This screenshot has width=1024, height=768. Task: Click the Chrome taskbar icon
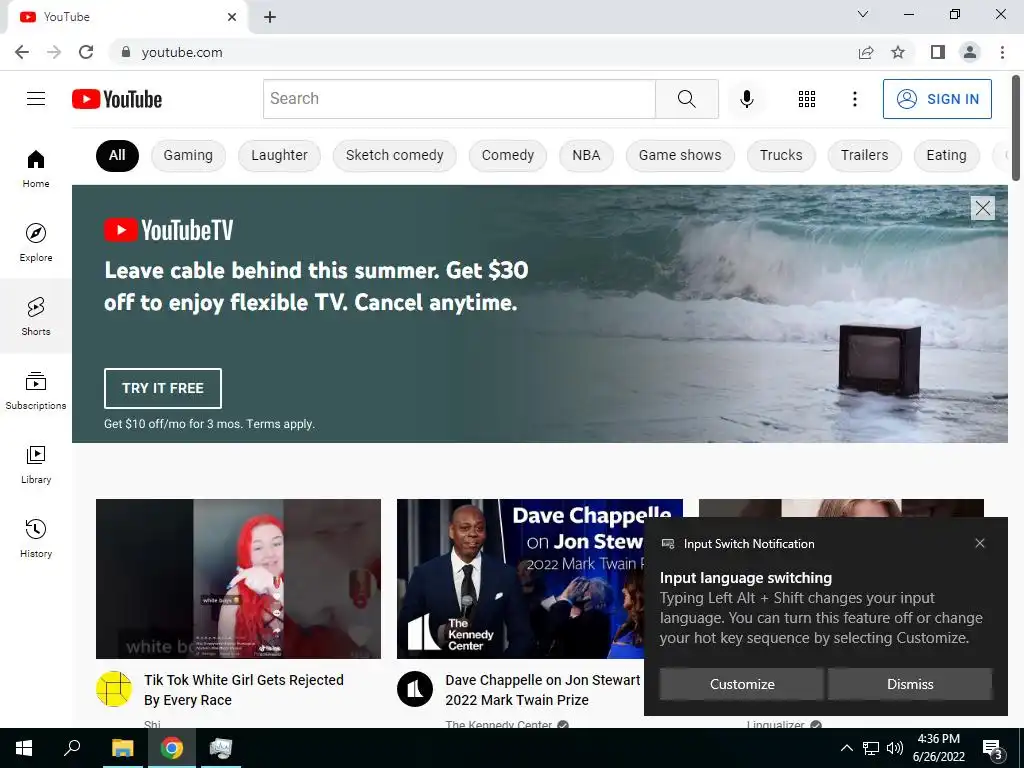pyautogui.click(x=172, y=748)
